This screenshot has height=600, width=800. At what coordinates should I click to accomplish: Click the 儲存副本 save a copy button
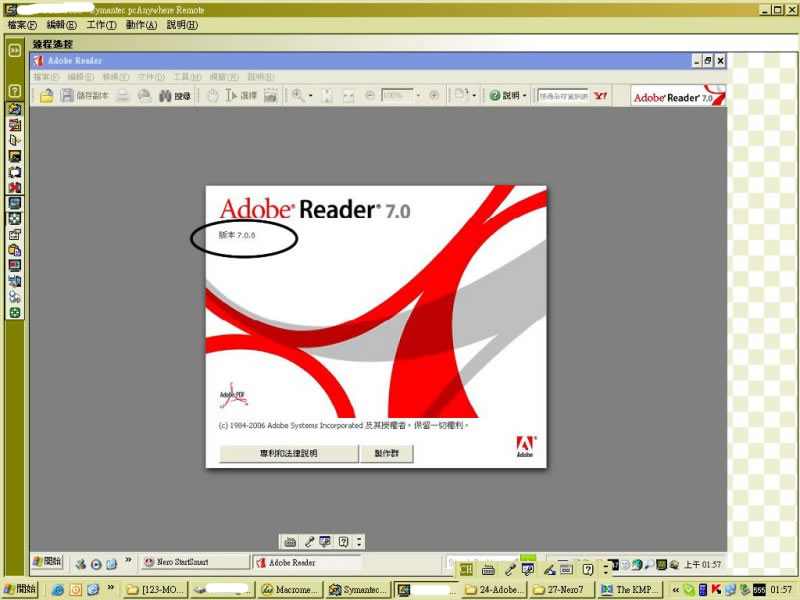click(84, 95)
